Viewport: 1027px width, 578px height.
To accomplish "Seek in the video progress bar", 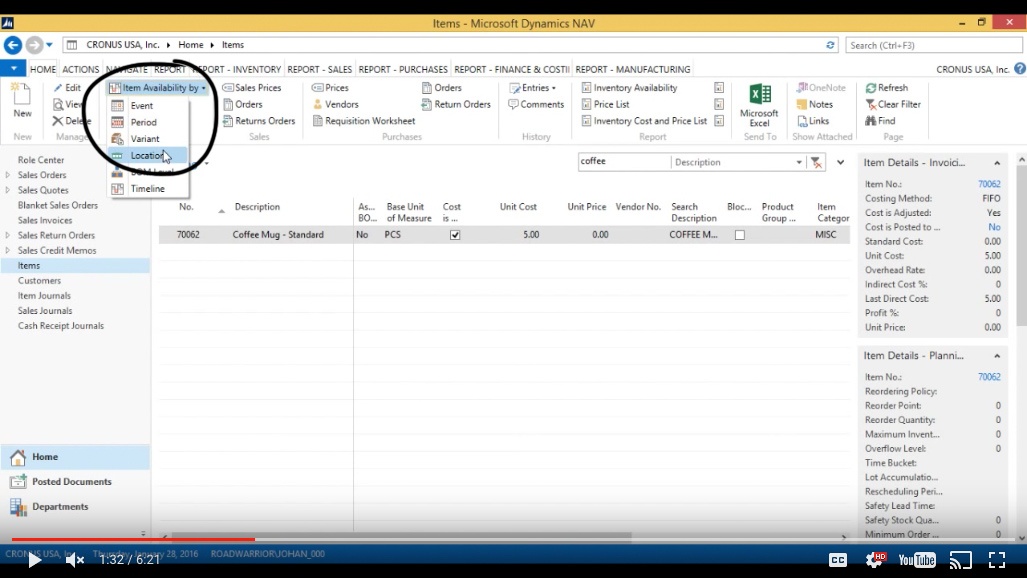I will pos(514,539).
